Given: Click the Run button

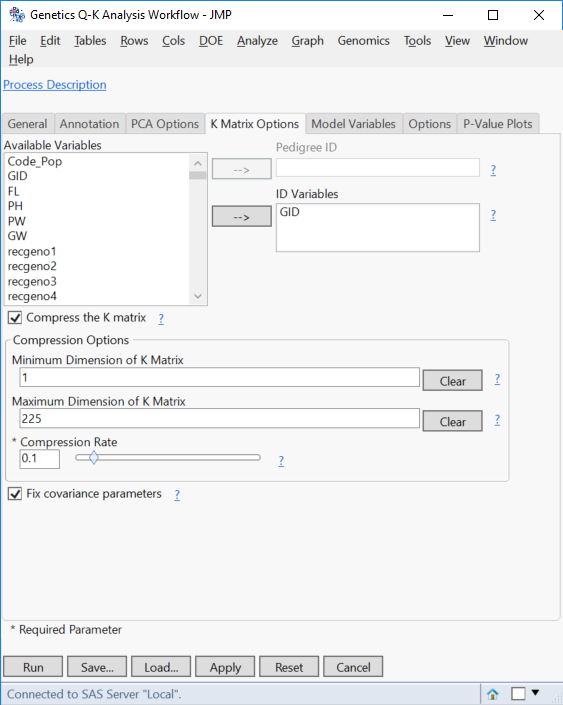Looking at the screenshot, I should (33, 667).
